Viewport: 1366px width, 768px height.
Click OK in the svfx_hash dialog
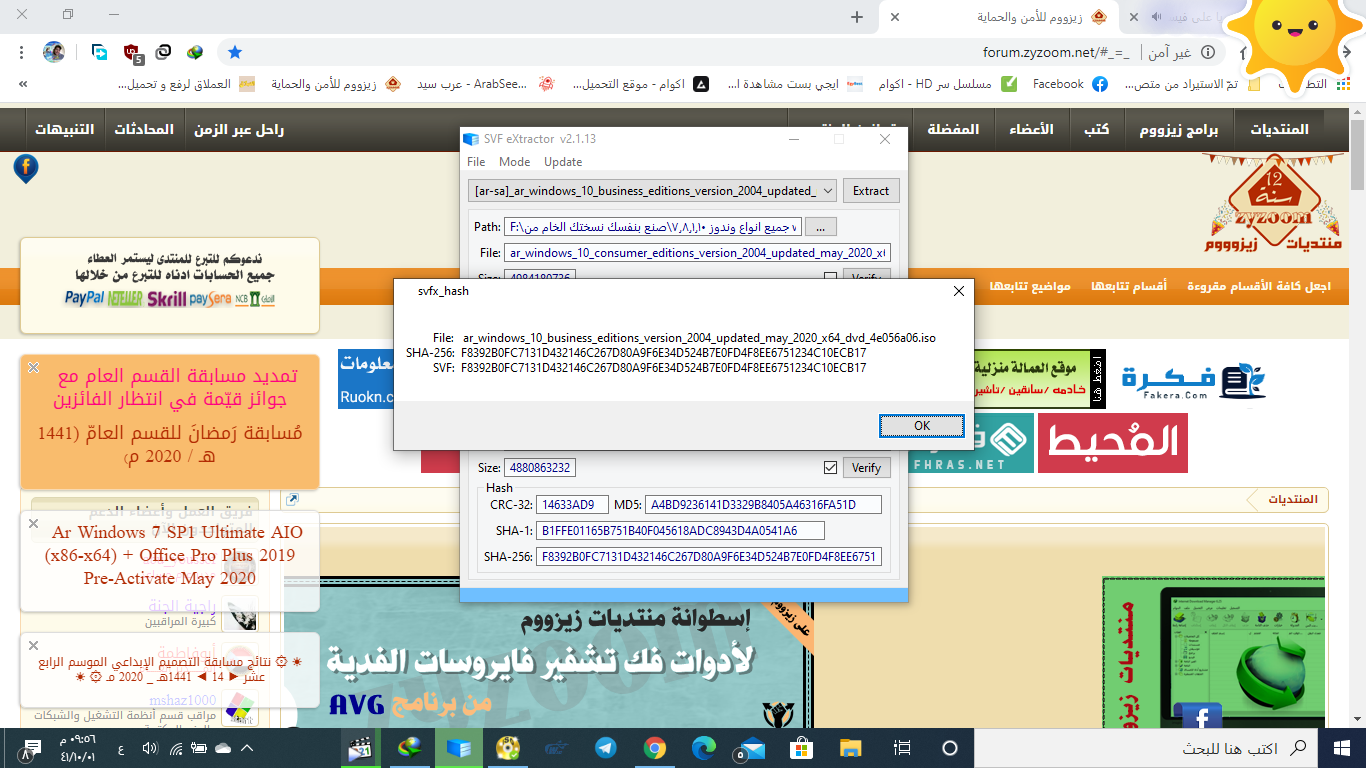pos(922,425)
